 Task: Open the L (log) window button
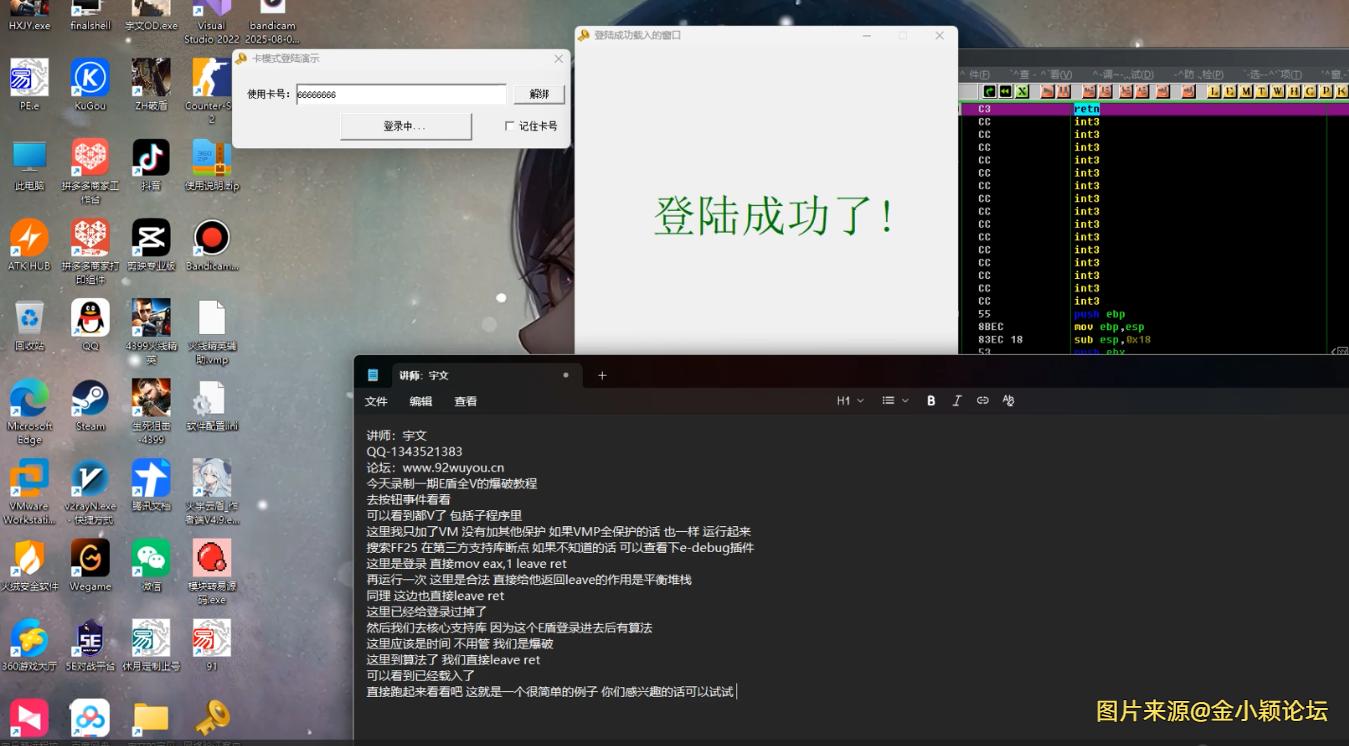(1214, 92)
